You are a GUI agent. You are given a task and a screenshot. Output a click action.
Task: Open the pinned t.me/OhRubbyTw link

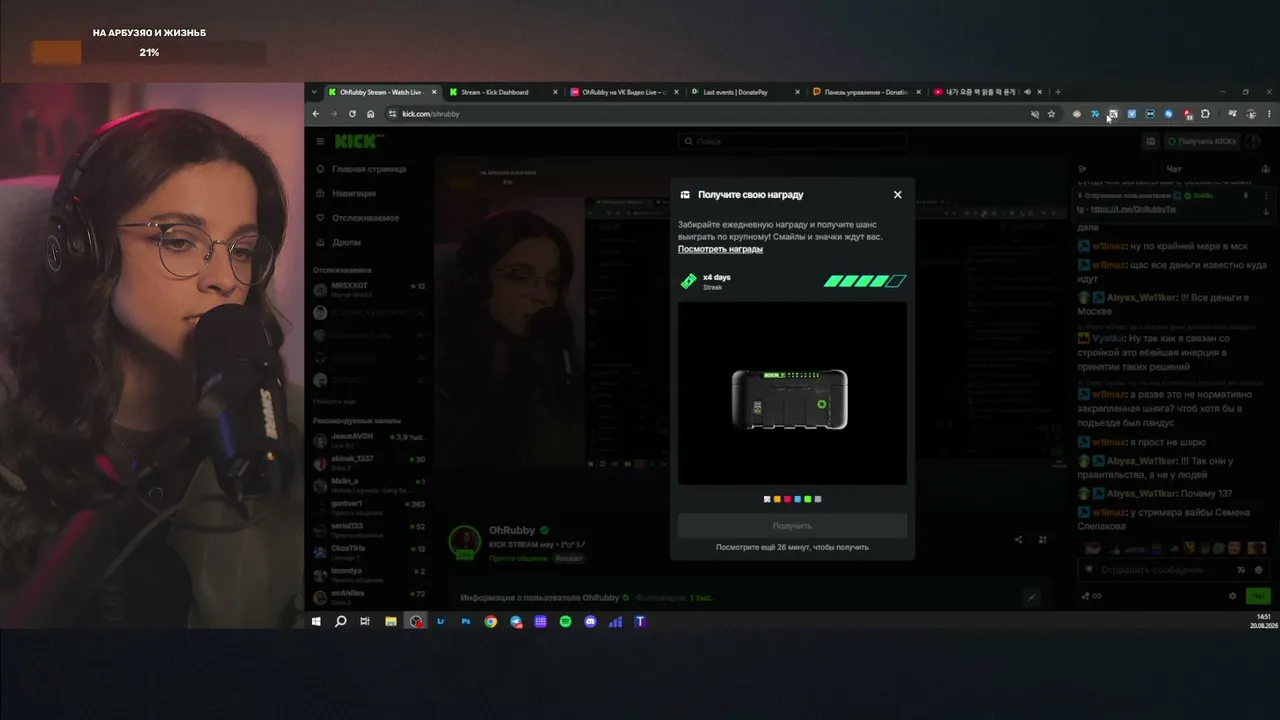click(1132, 209)
